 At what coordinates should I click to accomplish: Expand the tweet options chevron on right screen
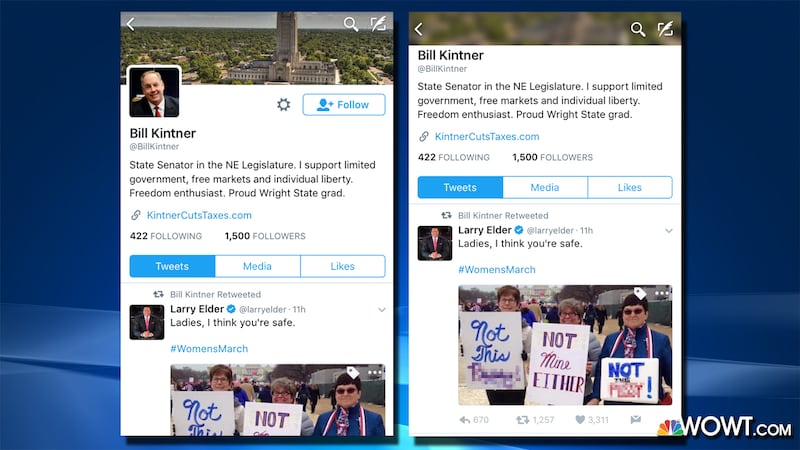669,231
